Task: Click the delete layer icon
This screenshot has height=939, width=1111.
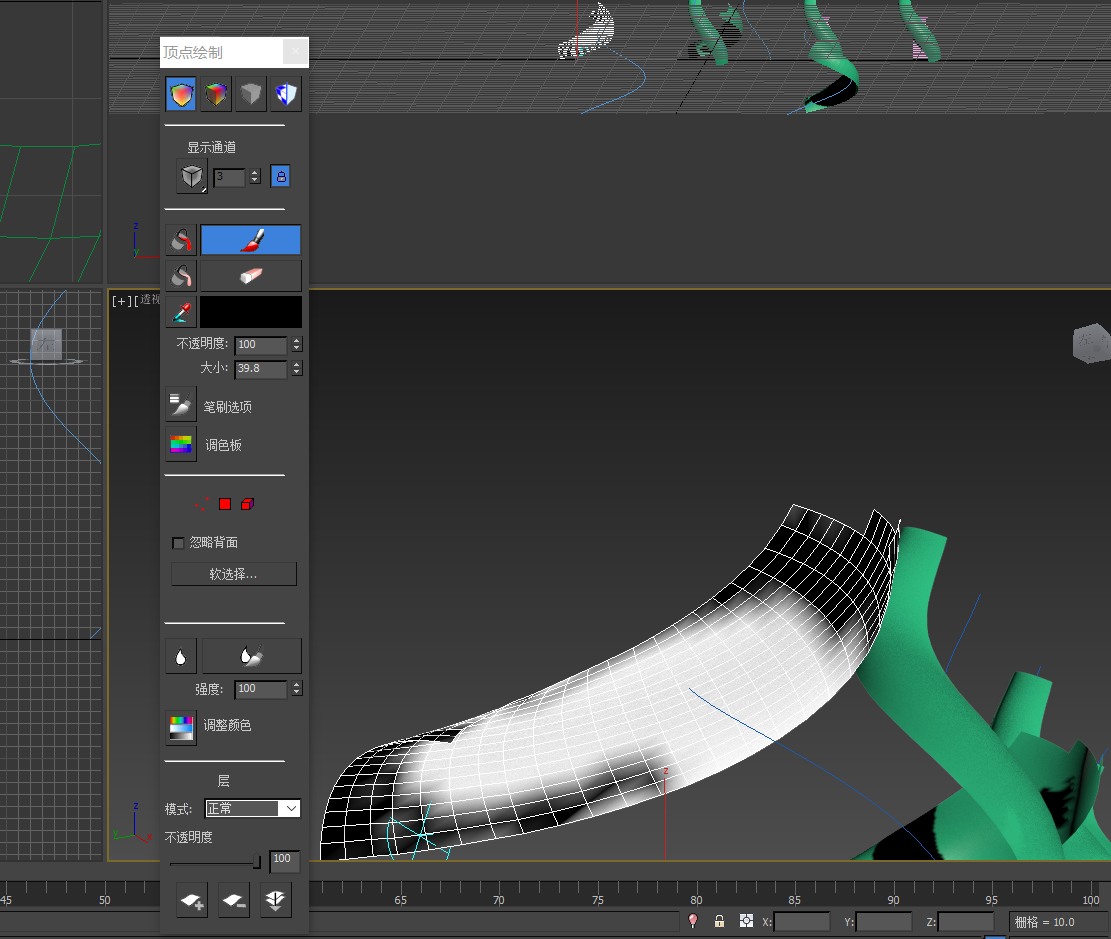Action: coord(234,901)
